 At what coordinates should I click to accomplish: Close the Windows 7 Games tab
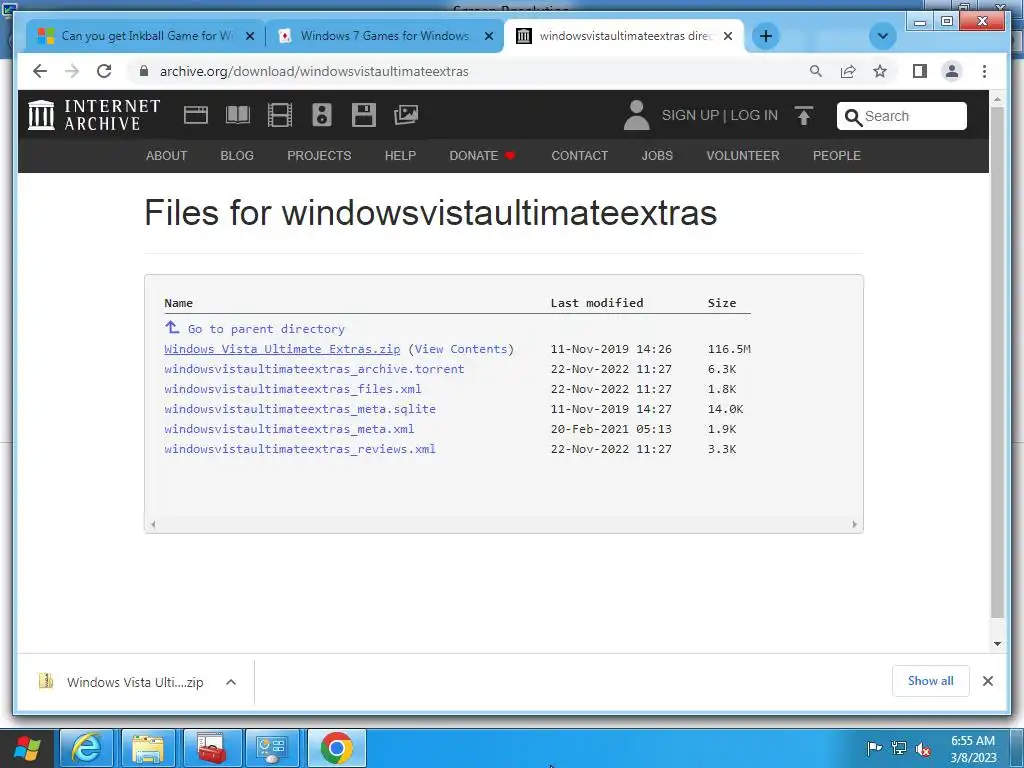pos(488,36)
